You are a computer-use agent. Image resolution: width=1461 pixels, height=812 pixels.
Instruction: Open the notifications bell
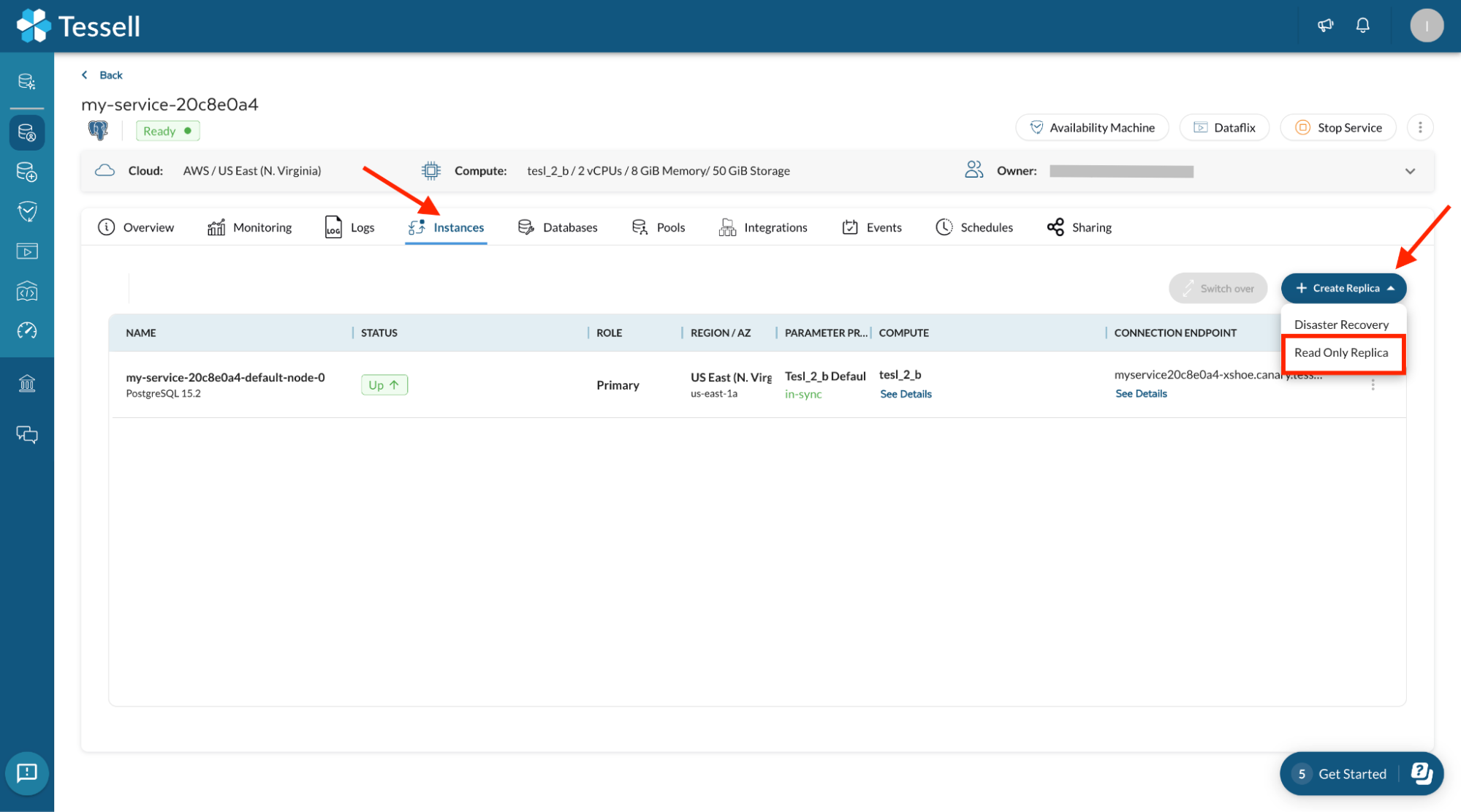(1362, 26)
